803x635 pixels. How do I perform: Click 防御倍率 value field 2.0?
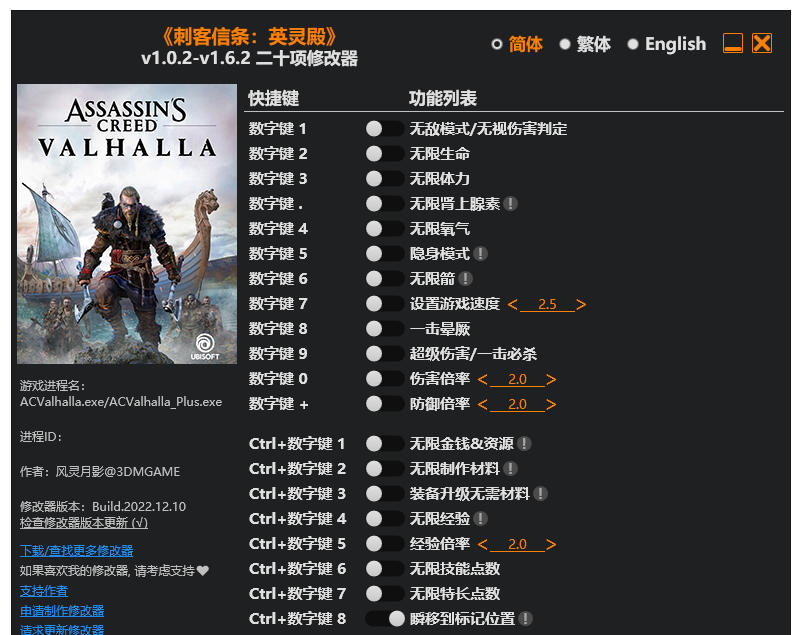tap(517, 404)
